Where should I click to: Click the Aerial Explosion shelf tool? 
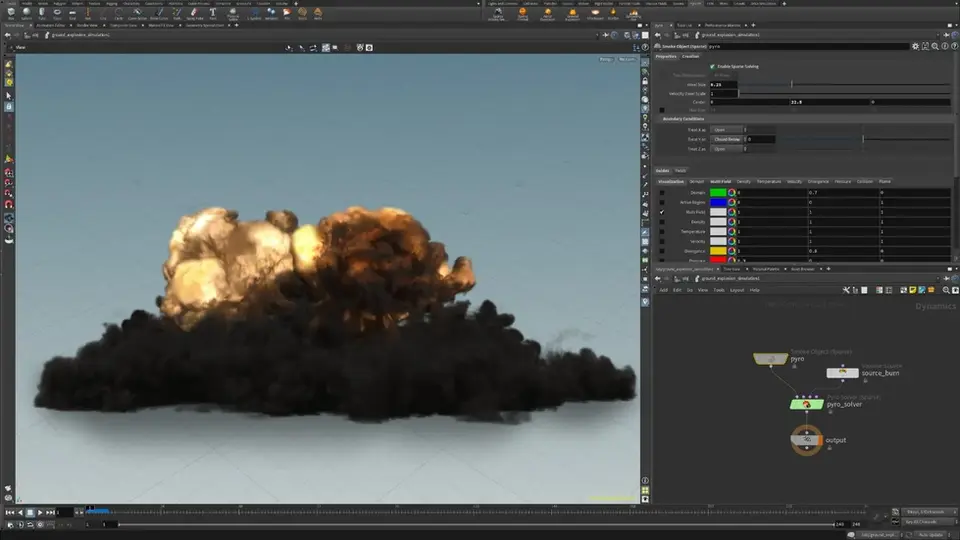coord(547,13)
